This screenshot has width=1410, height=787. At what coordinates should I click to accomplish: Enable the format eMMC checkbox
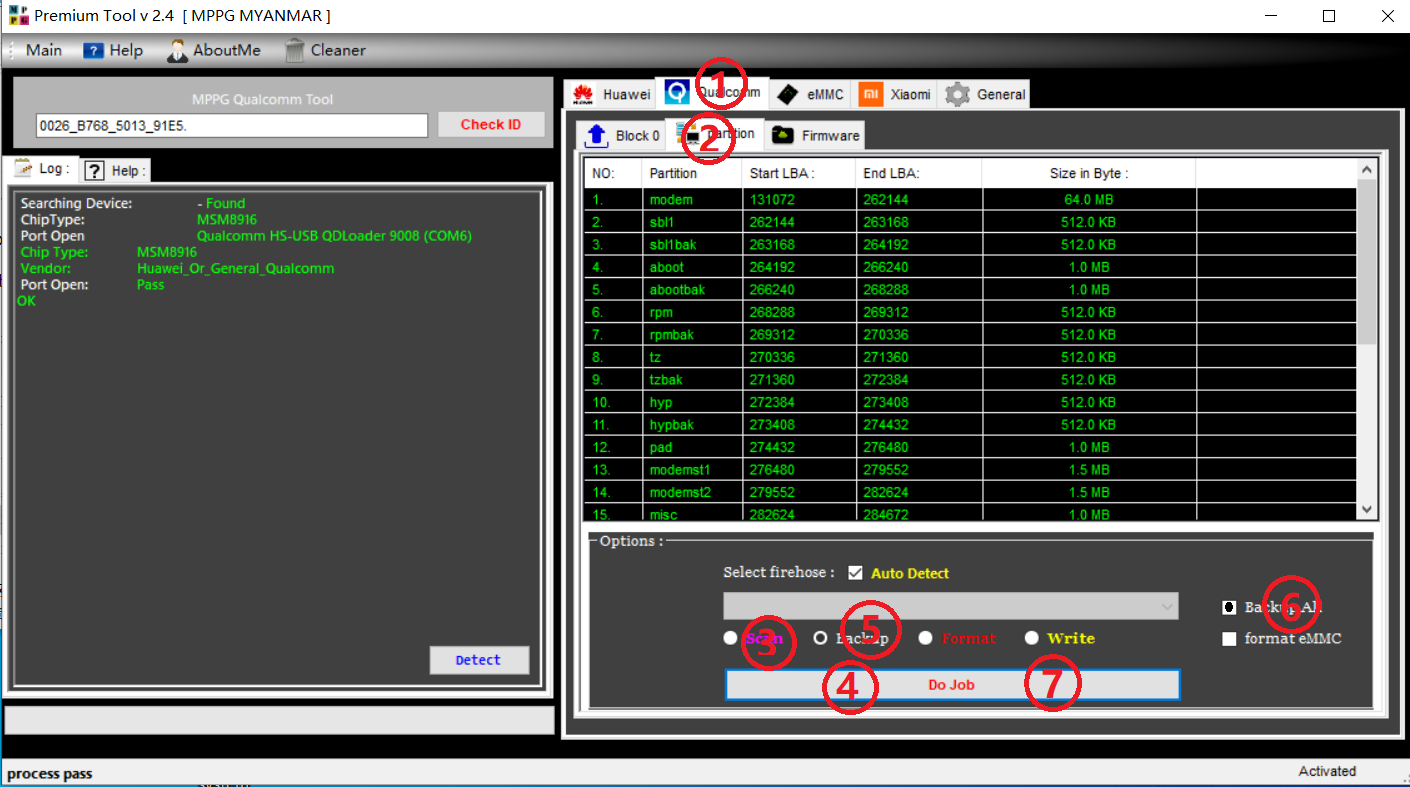coord(1229,639)
